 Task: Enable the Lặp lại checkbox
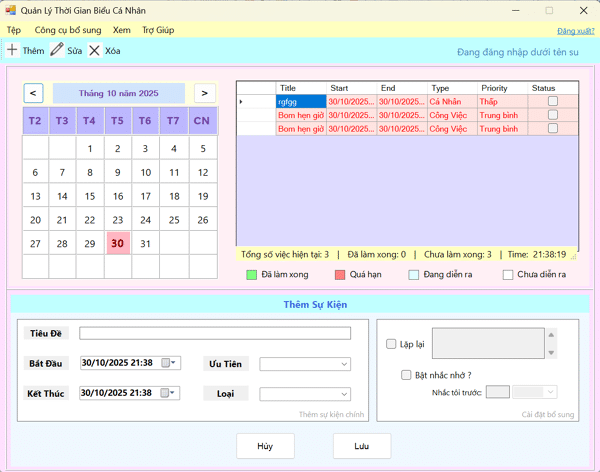pos(391,344)
